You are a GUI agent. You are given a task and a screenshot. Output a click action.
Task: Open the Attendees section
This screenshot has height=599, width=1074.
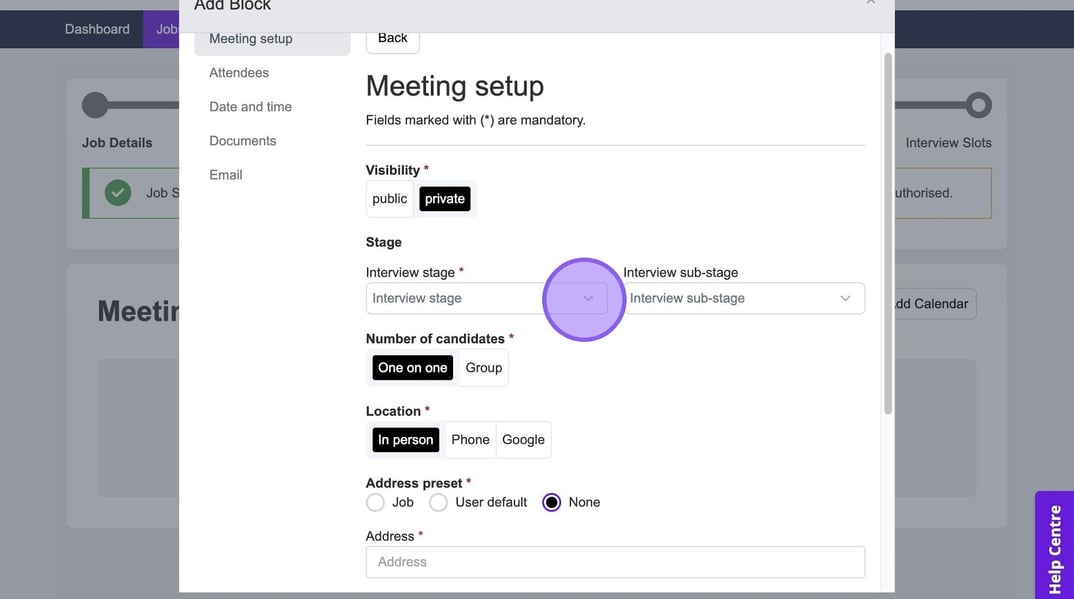(239, 73)
